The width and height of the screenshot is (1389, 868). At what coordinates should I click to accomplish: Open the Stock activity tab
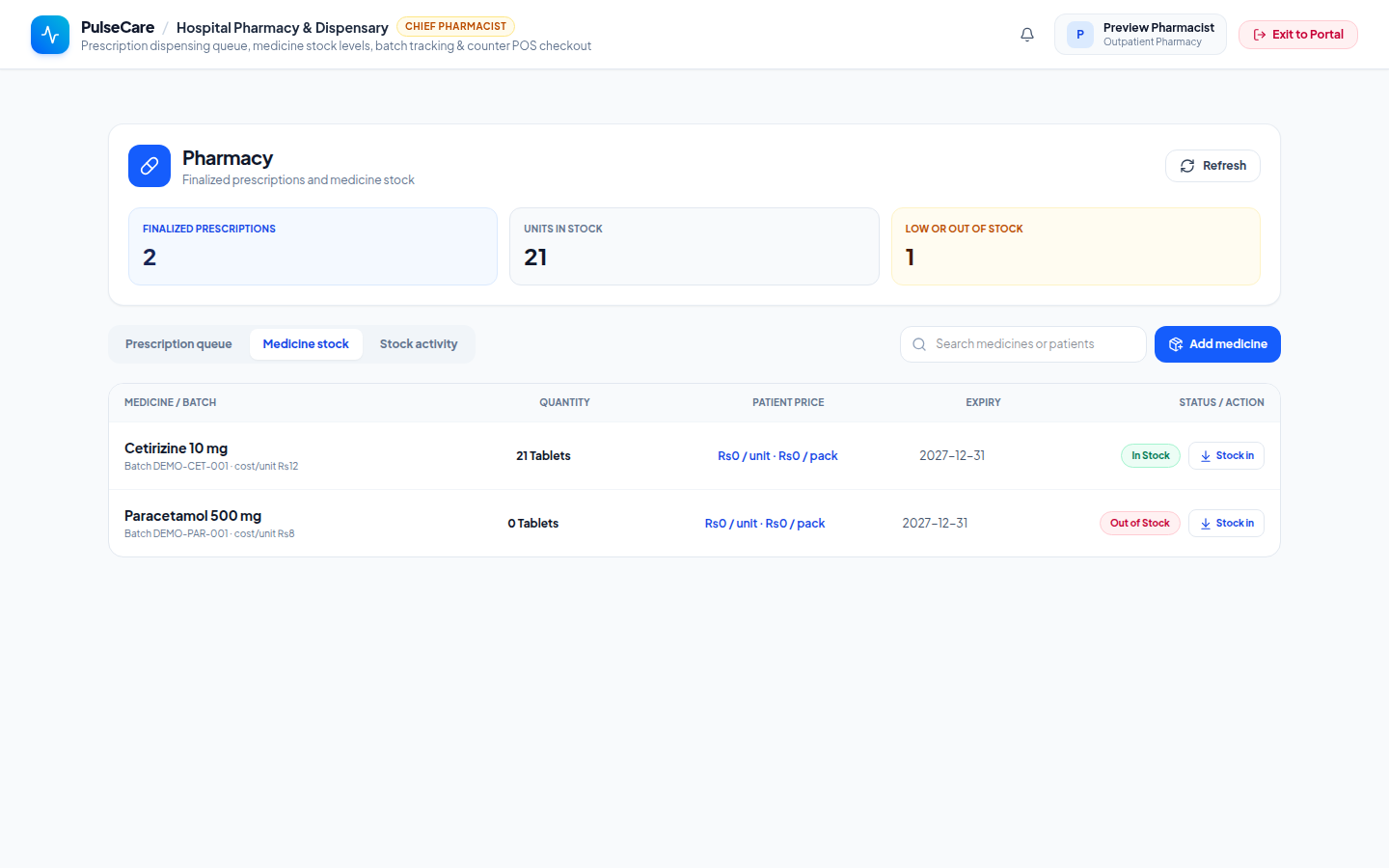point(419,344)
